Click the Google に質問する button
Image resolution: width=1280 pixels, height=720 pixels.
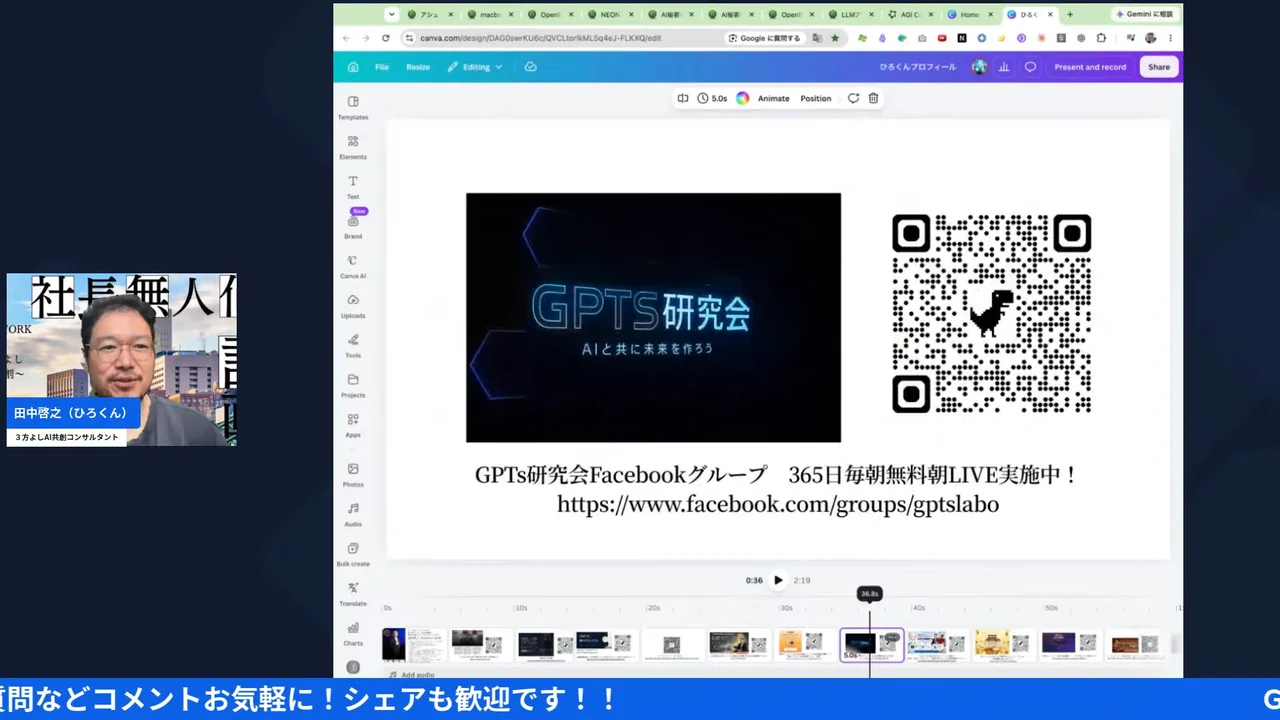coord(764,38)
